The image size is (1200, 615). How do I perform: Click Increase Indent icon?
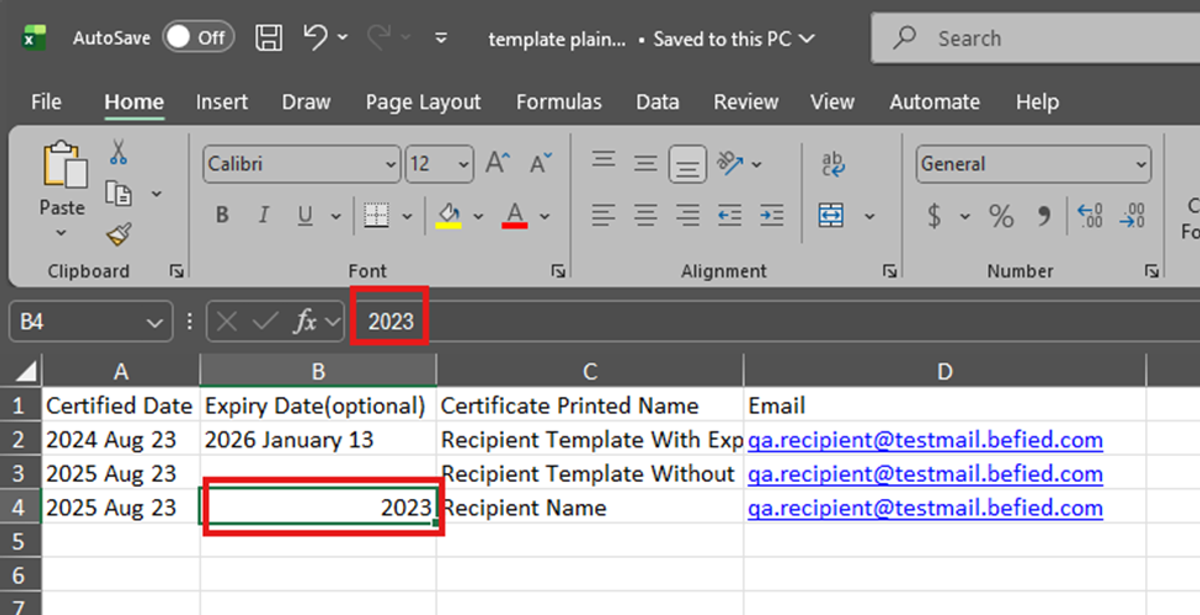(x=771, y=215)
